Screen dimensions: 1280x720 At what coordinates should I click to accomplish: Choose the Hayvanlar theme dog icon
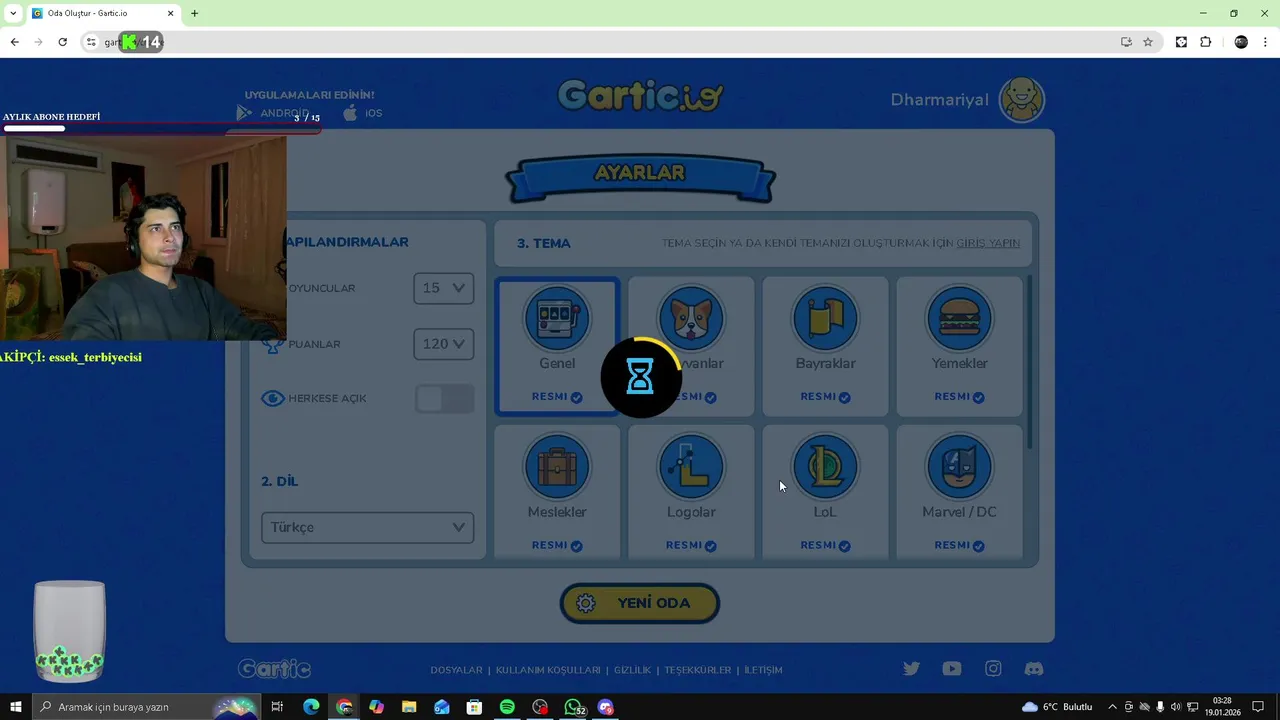point(691,319)
